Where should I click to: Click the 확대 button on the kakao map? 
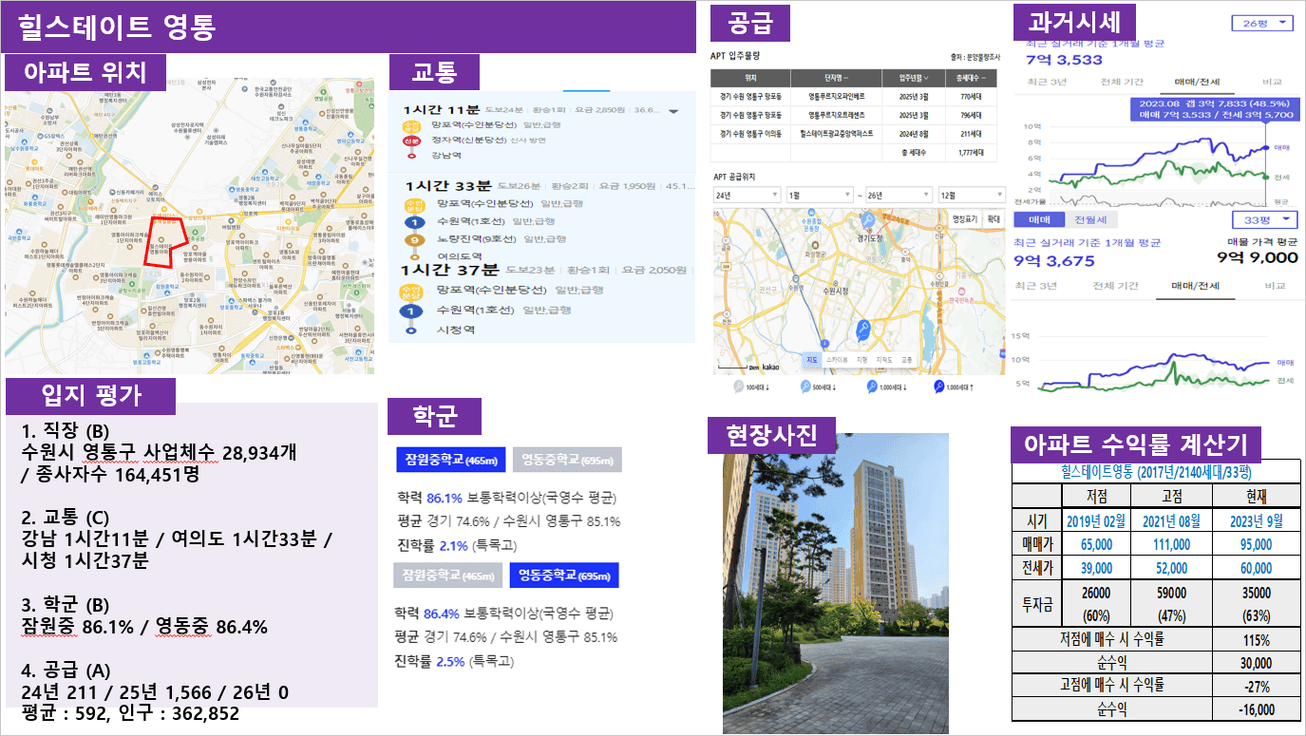click(x=993, y=217)
